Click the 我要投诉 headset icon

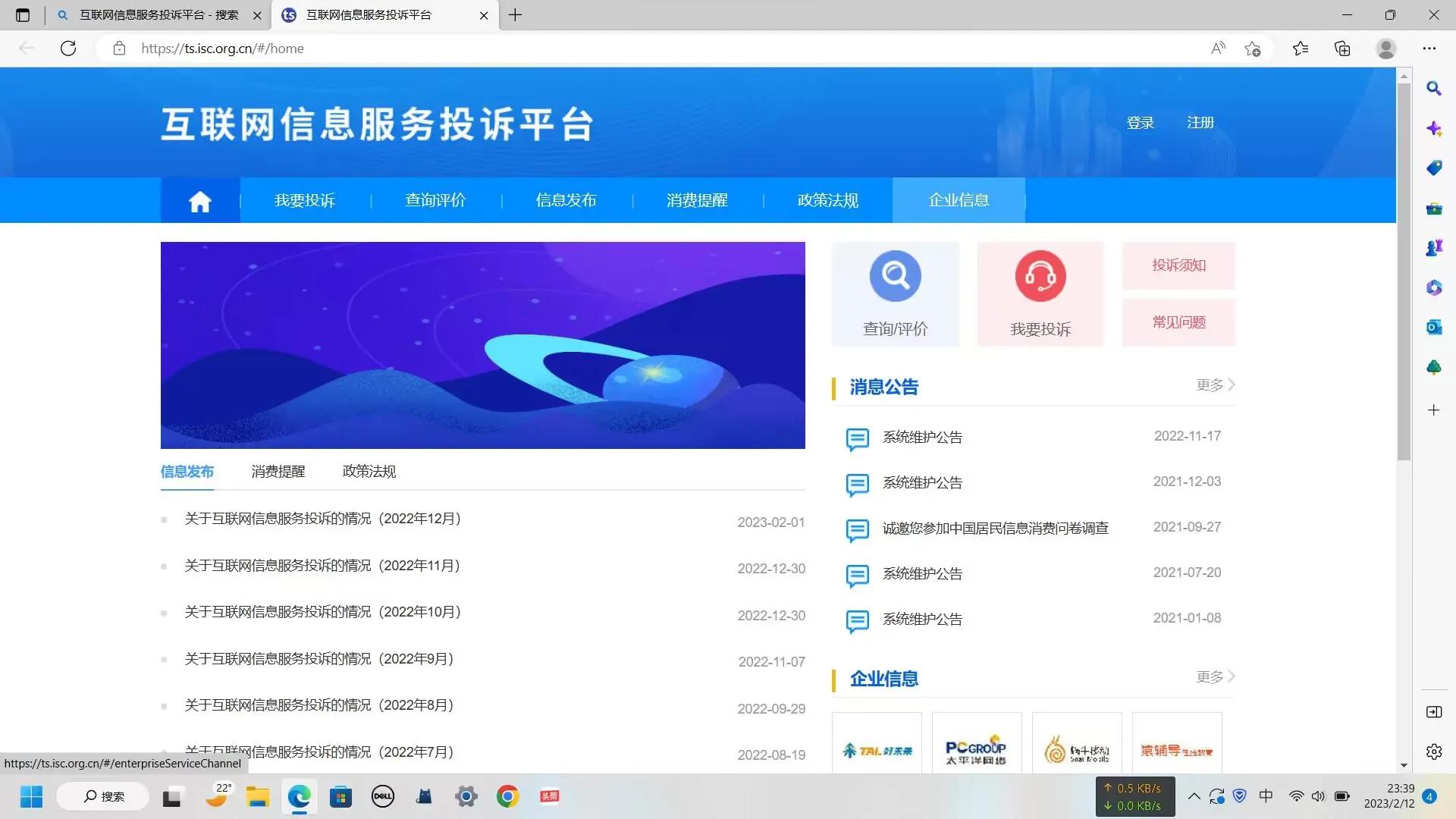[1040, 276]
